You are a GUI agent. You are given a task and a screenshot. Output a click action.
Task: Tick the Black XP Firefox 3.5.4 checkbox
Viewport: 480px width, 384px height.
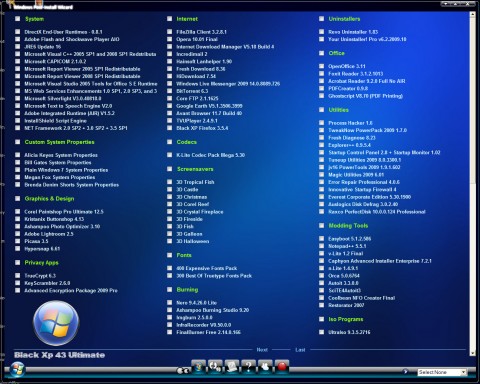[x=170, y=128]
